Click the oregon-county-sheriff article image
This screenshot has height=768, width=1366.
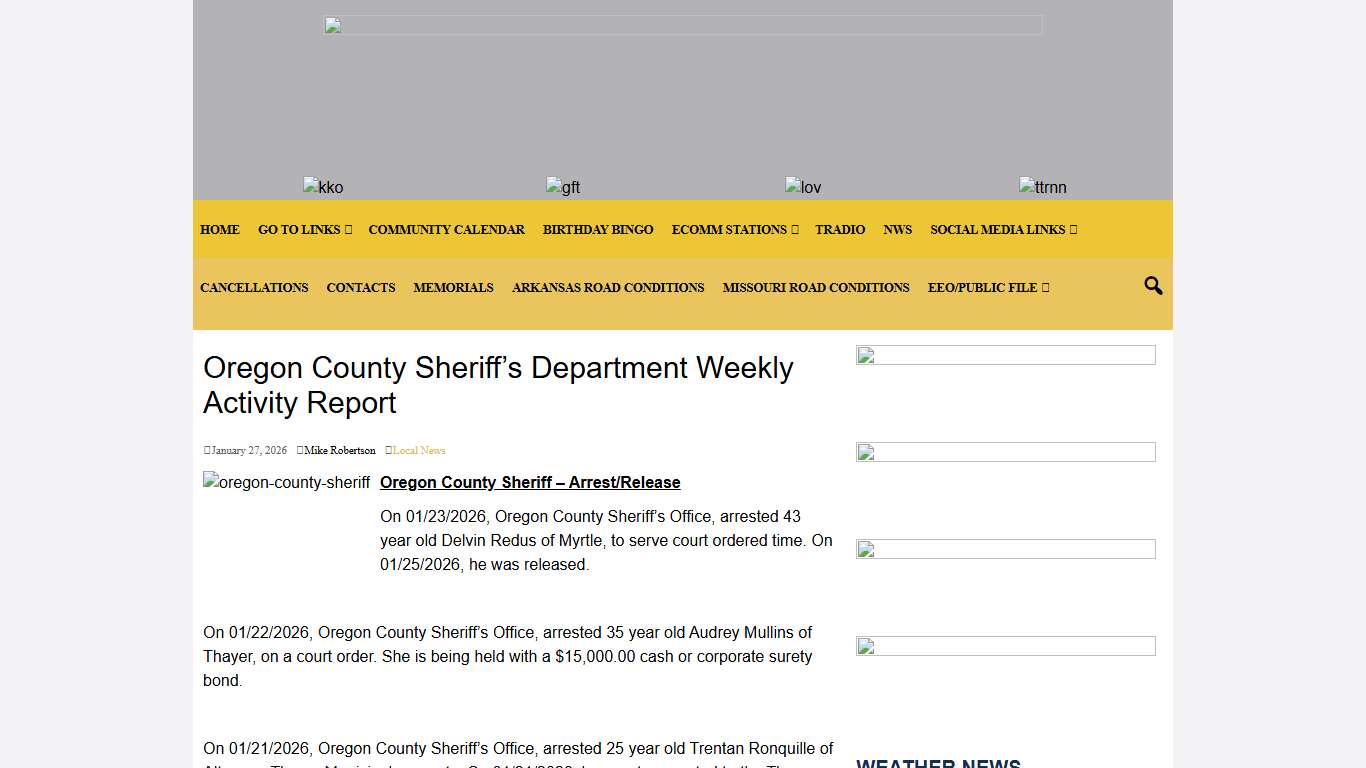(x=286, y=482)
